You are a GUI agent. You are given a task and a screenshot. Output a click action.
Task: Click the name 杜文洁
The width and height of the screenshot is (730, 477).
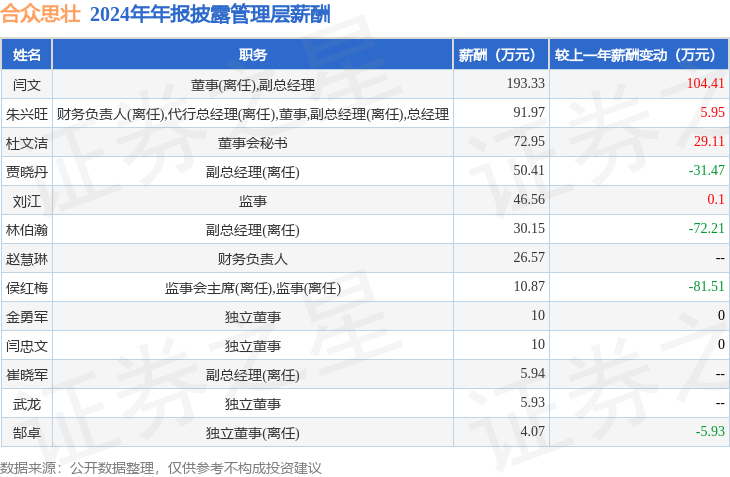point(27,143)
